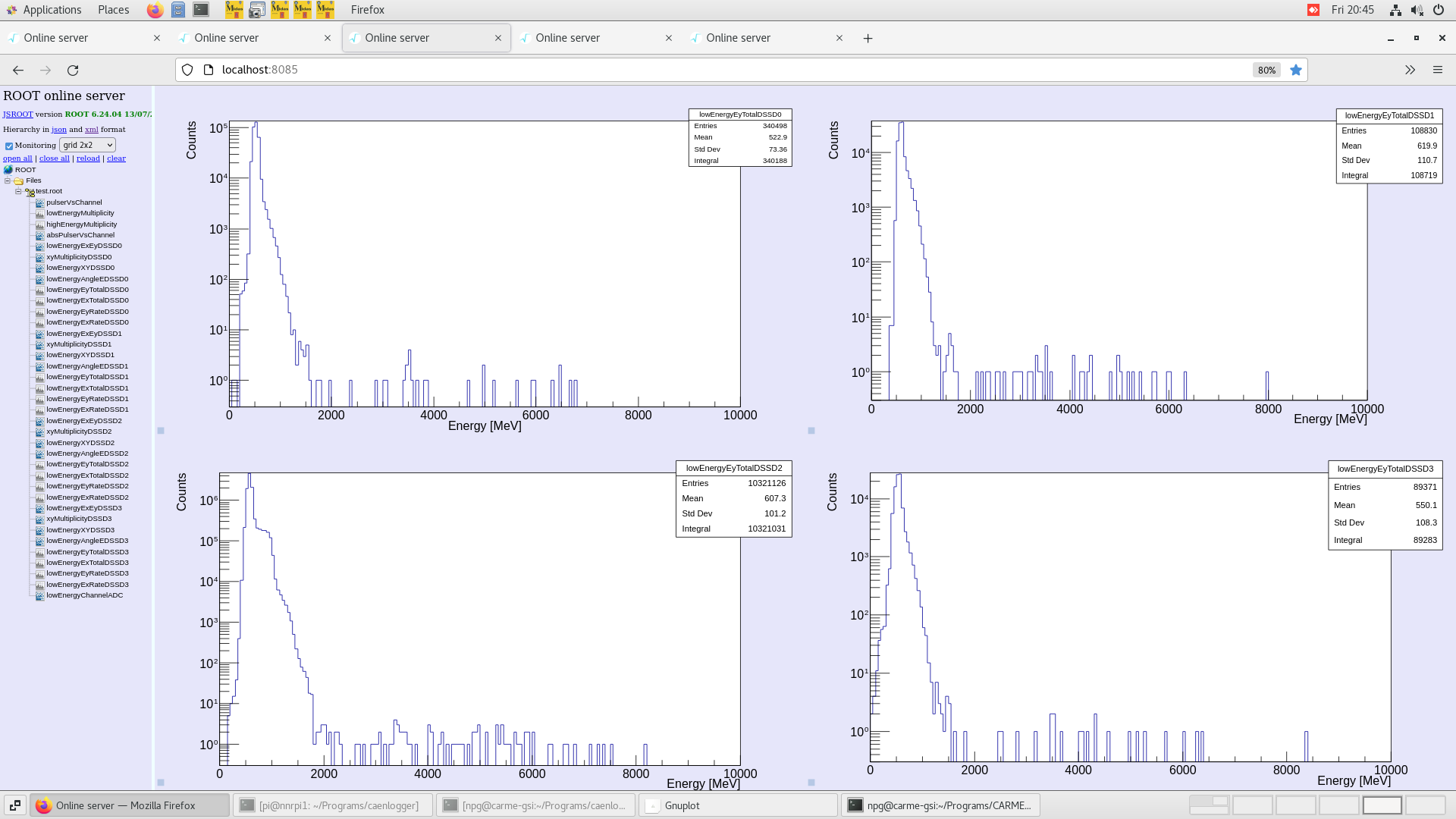Open the Places menu
Viewport: 1456px width, 819px height.
coord(113,10)
